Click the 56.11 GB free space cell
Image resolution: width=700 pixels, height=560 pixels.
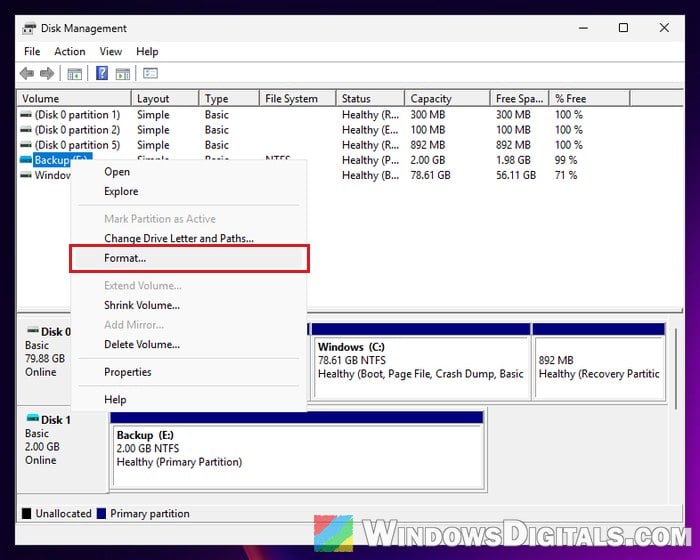tap(516, 175)
